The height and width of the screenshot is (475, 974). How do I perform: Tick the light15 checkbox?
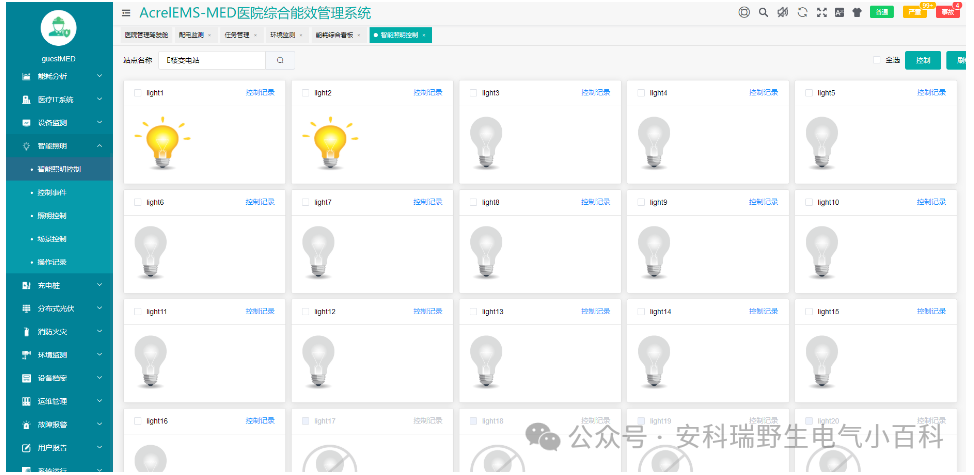809,312
